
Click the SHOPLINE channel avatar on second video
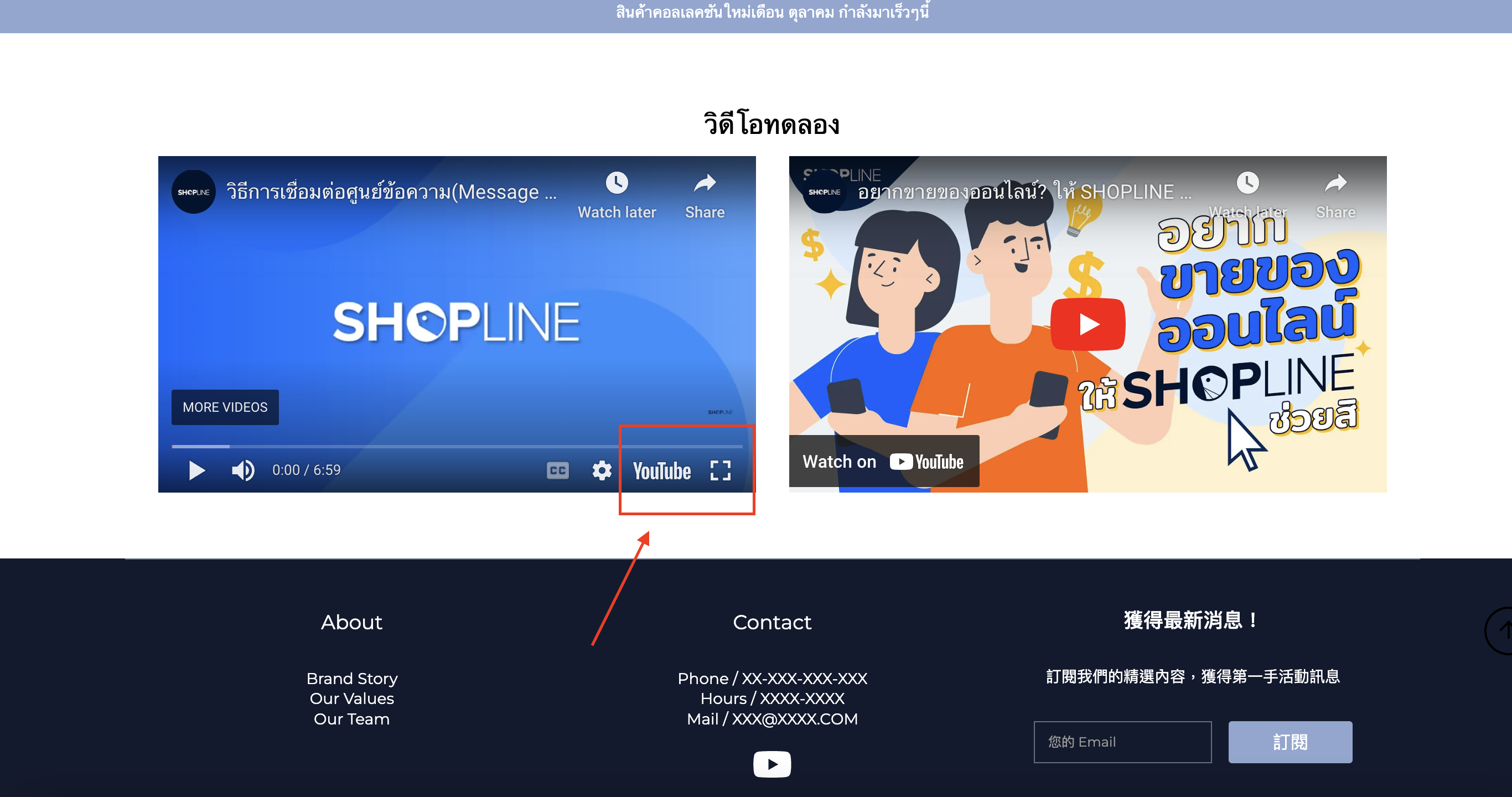[x=825, y=192]
